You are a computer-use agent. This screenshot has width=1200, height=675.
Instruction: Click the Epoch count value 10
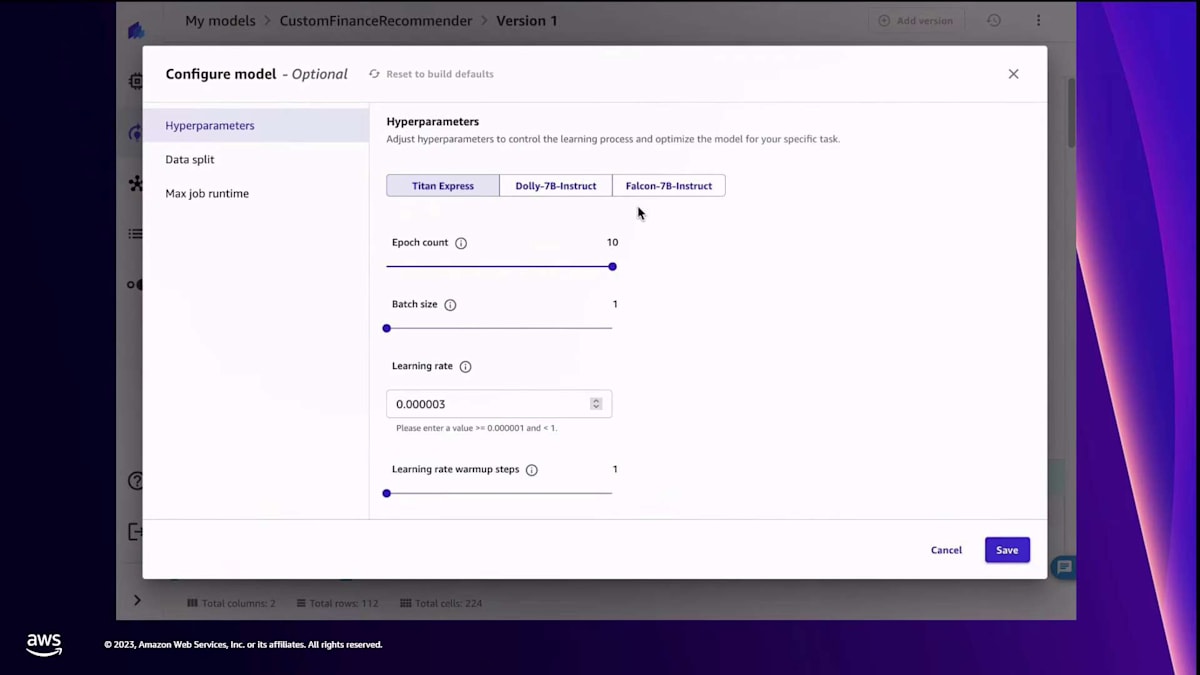[x=612, y=242]
